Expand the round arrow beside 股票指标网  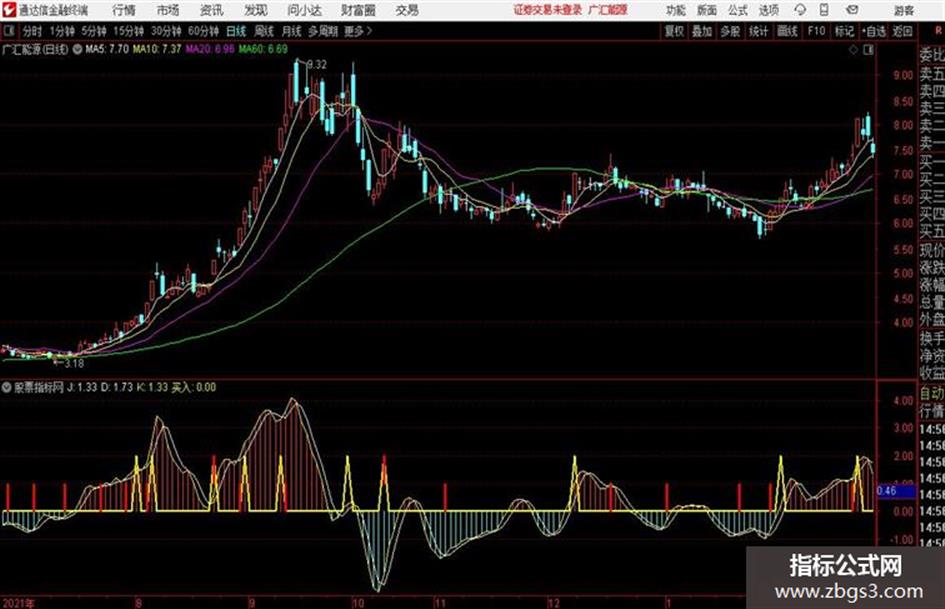7,387
